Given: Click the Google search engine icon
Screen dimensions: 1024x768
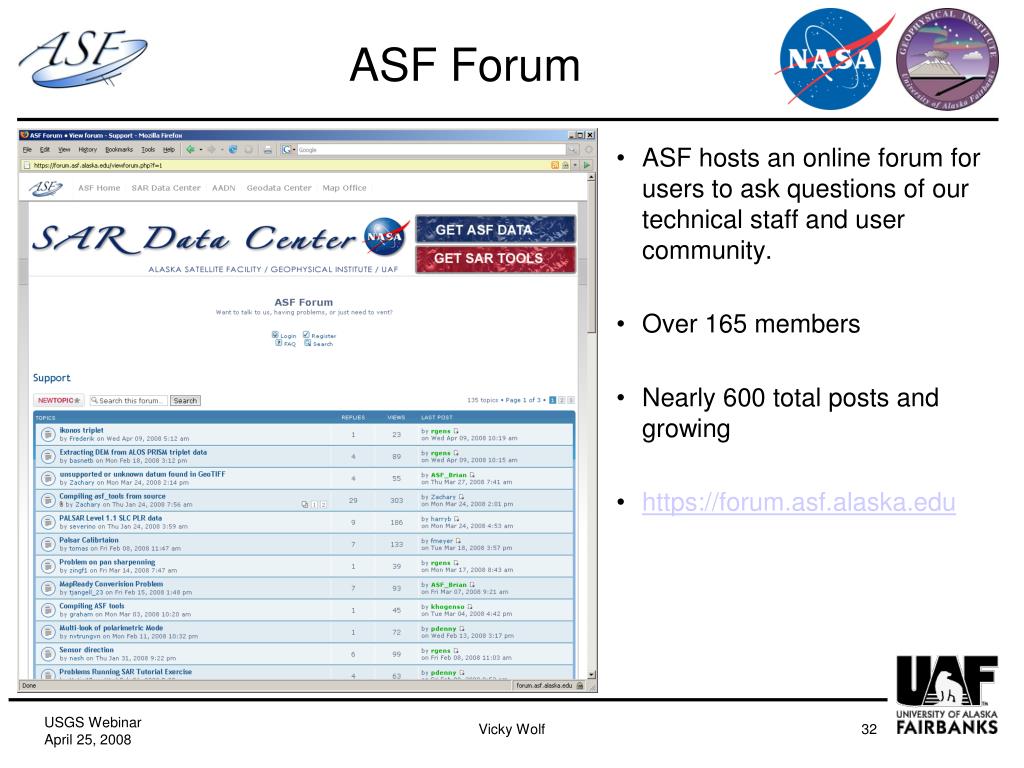Looking at the screenshot, I should point(287,150).
